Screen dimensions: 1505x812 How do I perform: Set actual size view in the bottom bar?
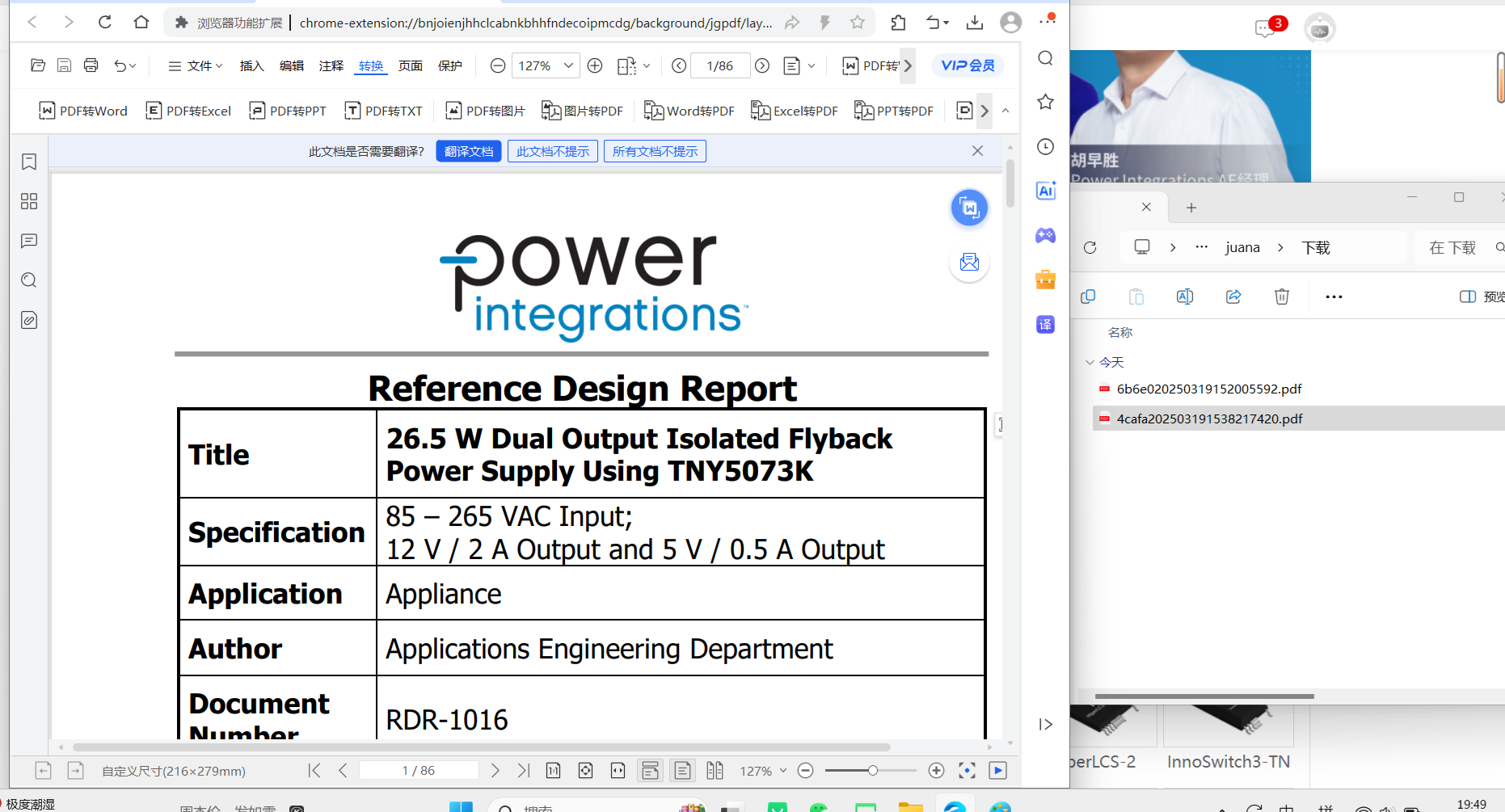coord(553,771)
